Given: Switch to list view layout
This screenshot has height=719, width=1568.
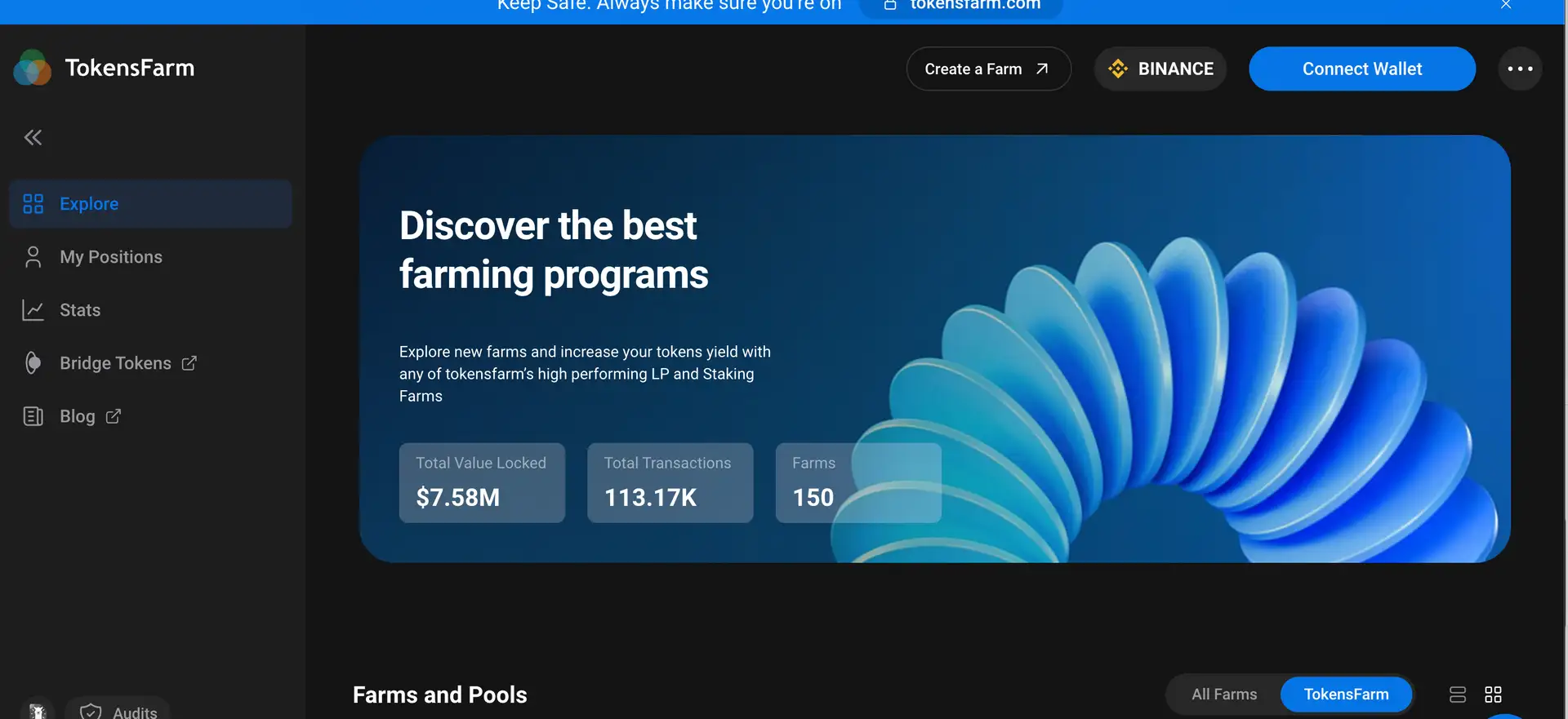Looking at the screenshot, I should click(1458, 695).
